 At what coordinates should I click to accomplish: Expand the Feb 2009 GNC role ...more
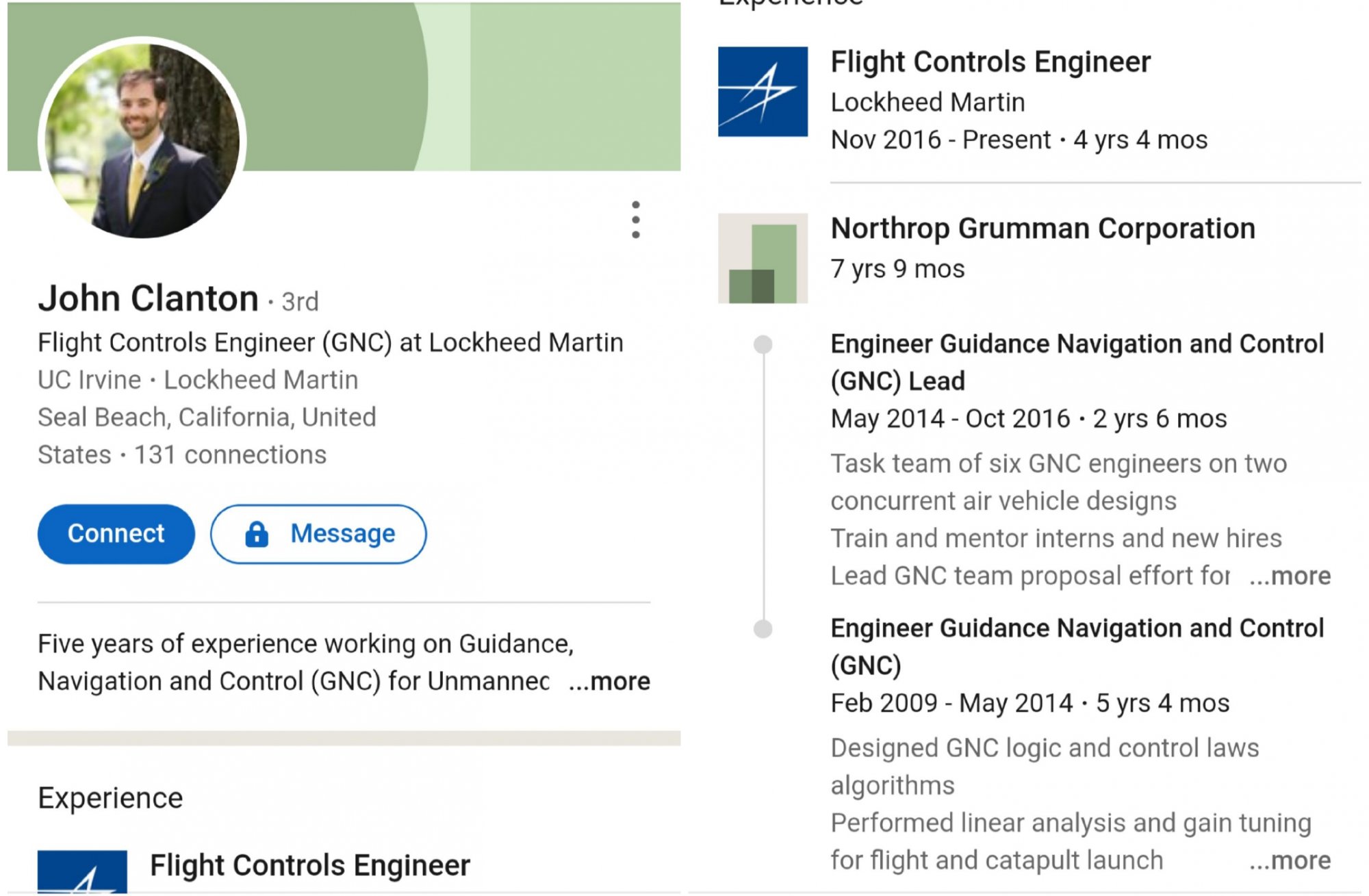tap(1290, 860)
